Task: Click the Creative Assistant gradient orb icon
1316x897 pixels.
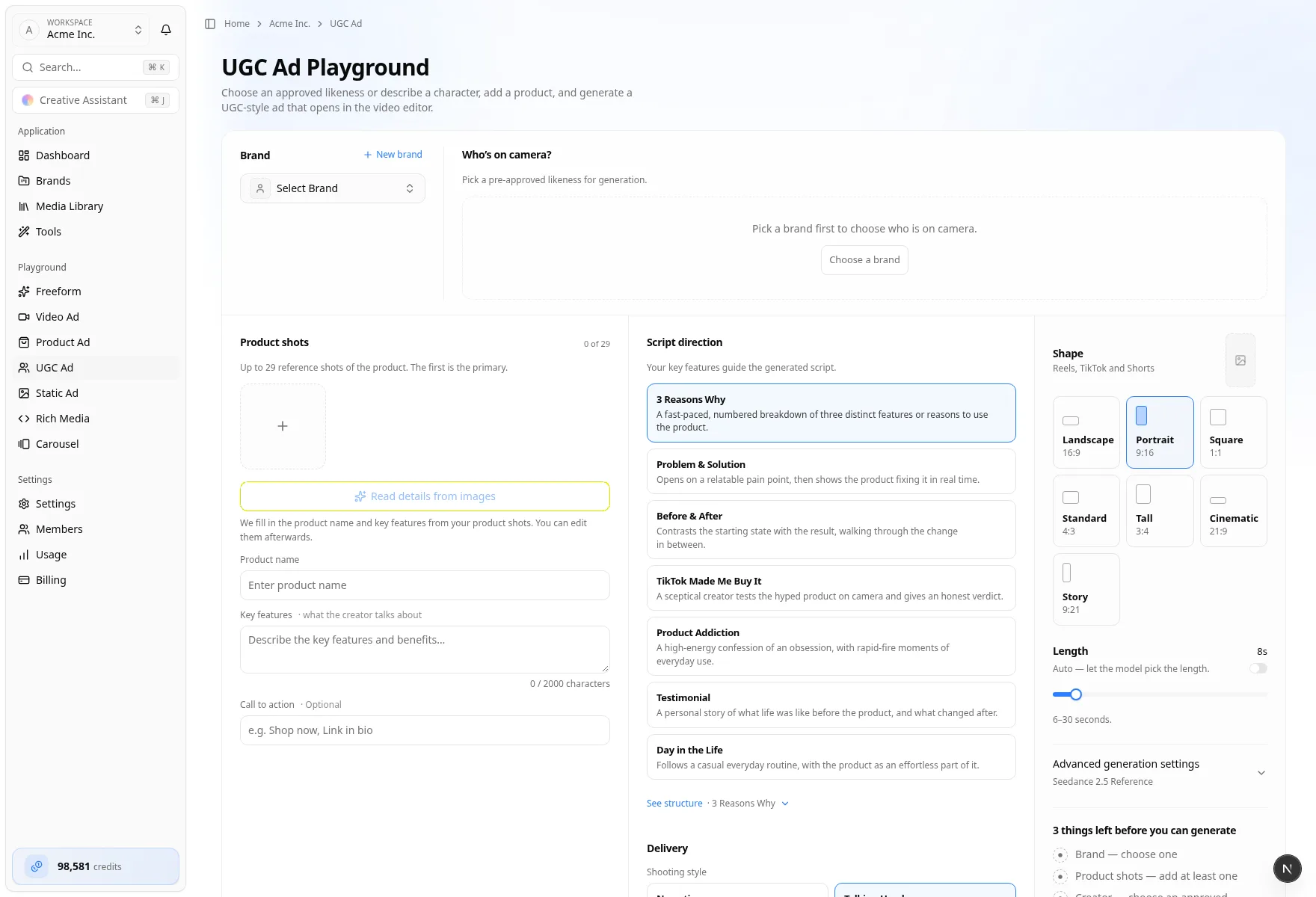Action: coord(28,100)
